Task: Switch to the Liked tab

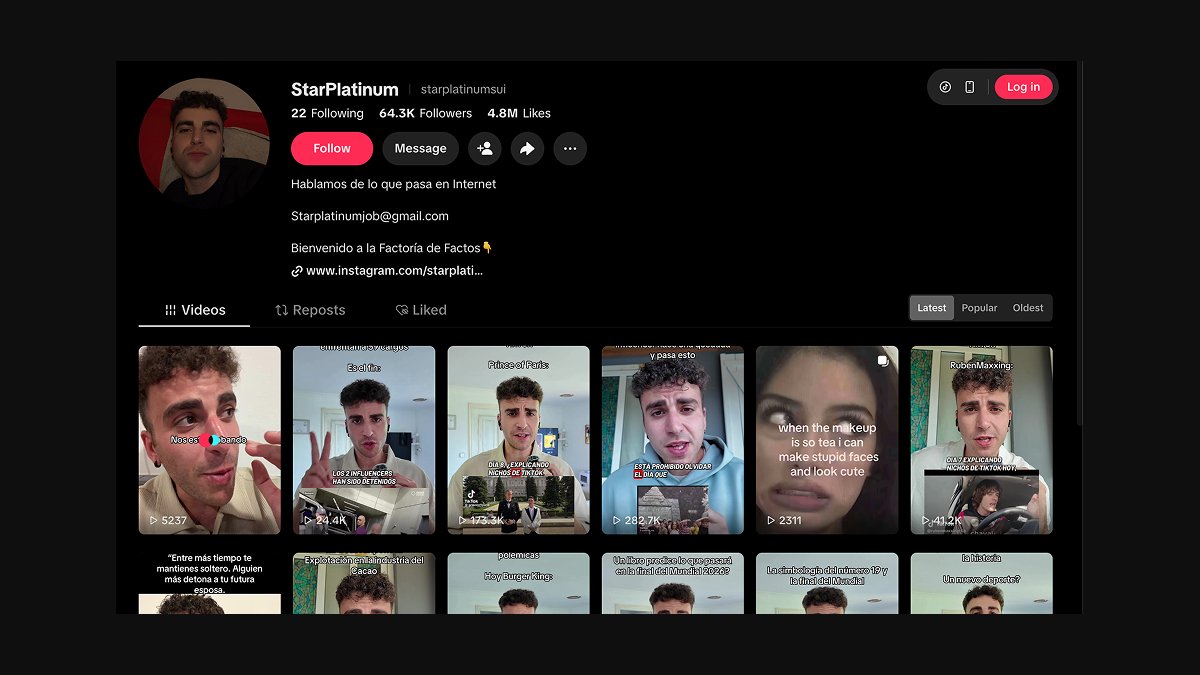Action: [421, 310]
